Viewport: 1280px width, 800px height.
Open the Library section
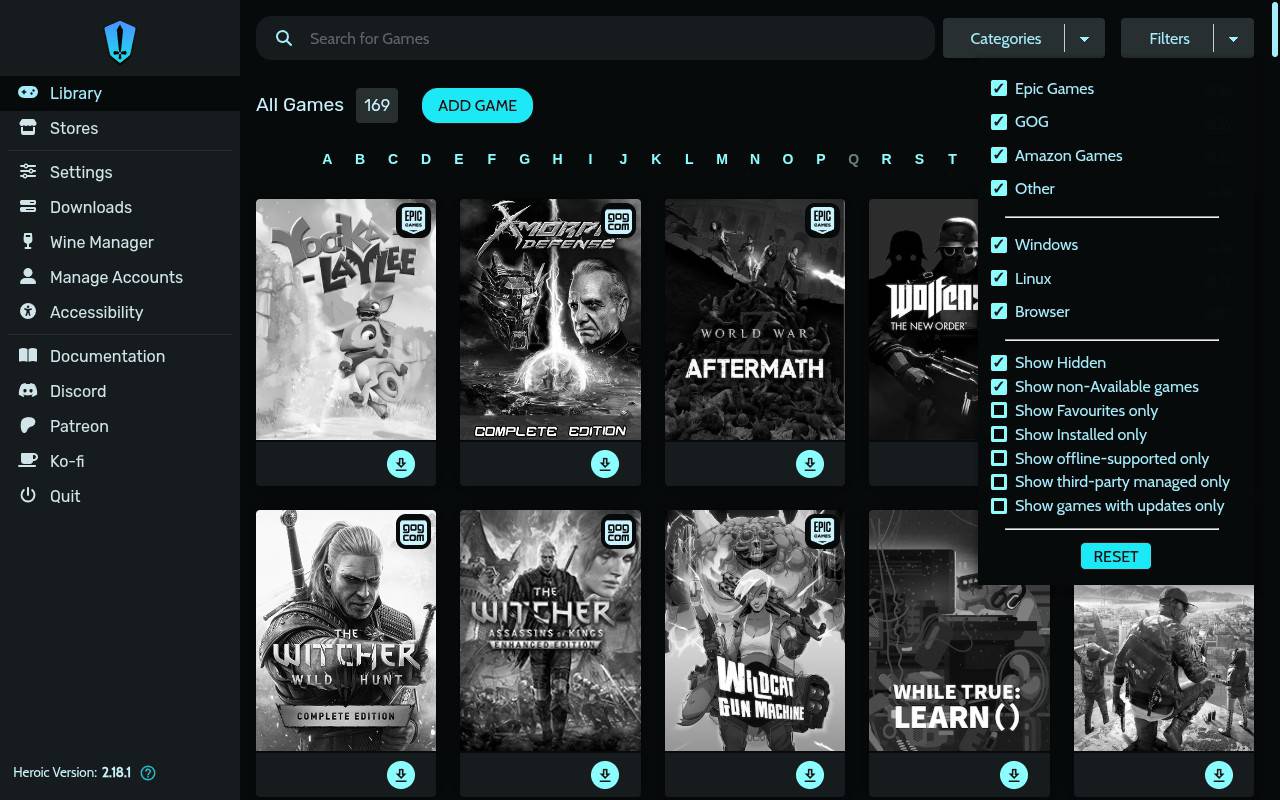[x=120, y=93]
